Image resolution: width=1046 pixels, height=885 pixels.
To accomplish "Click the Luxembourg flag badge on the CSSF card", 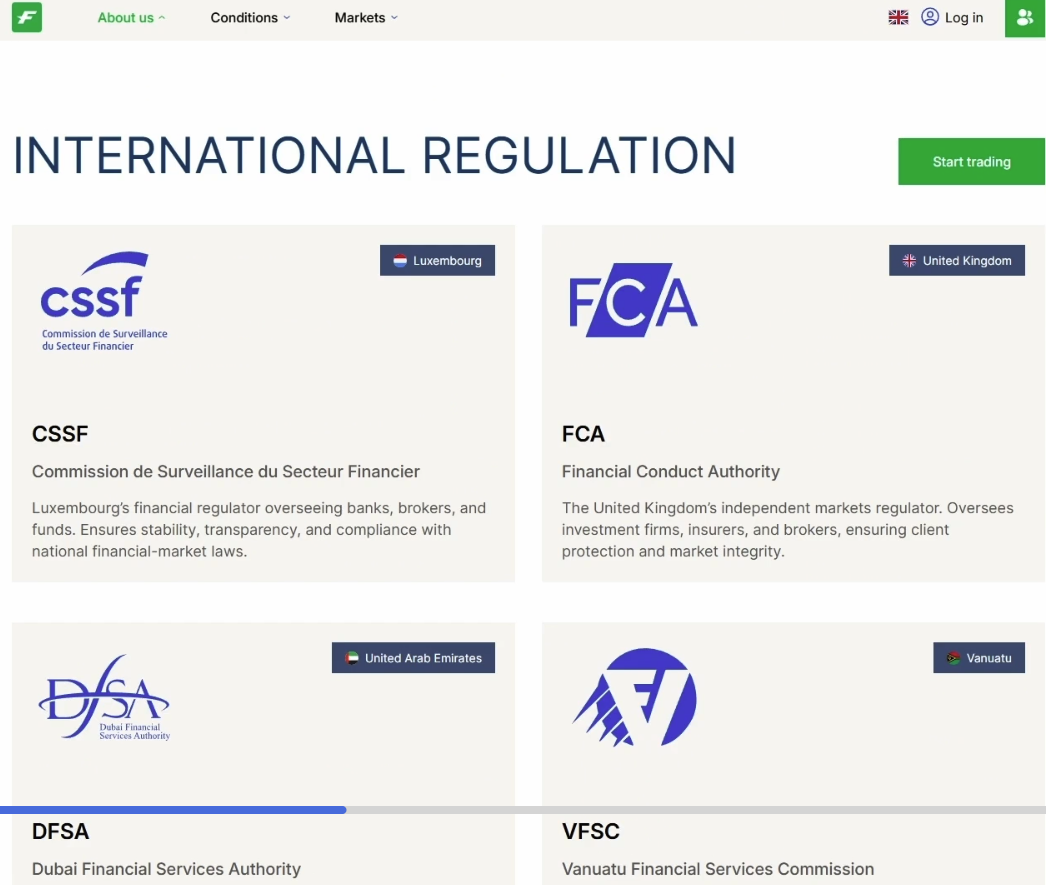I will click(437, 260).
